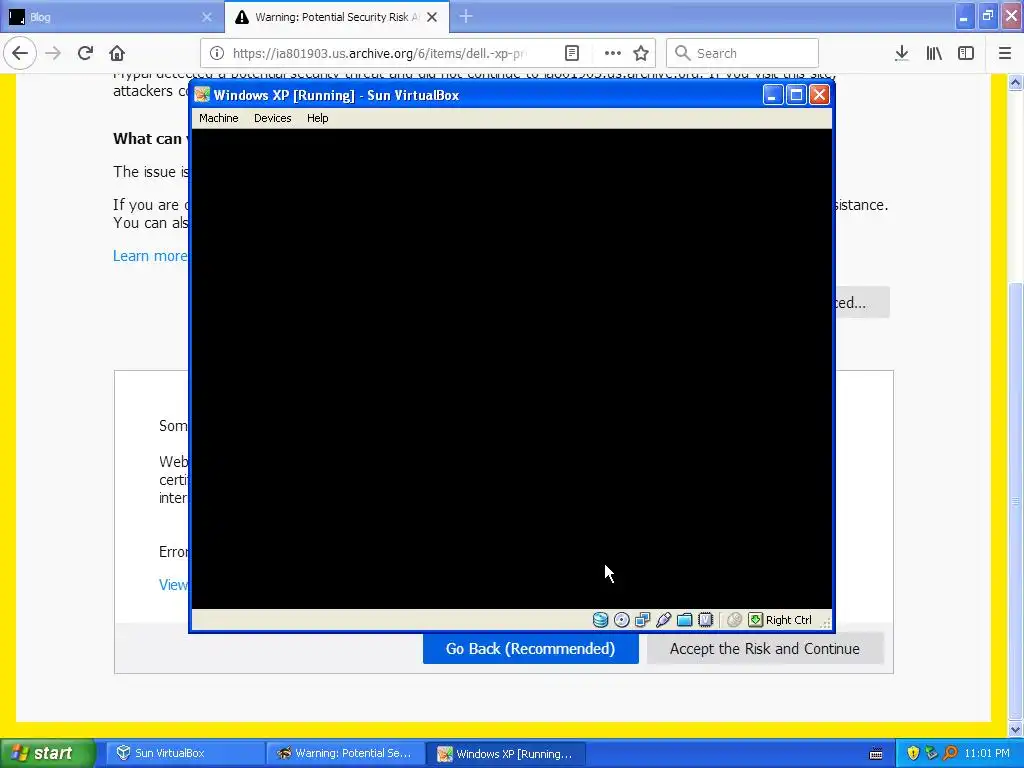Image resolution: width=1024 pixels, height=768 pixels.
Task: Click the network adapters icon in VirtualBox status bar
Action: pos(643,620)
